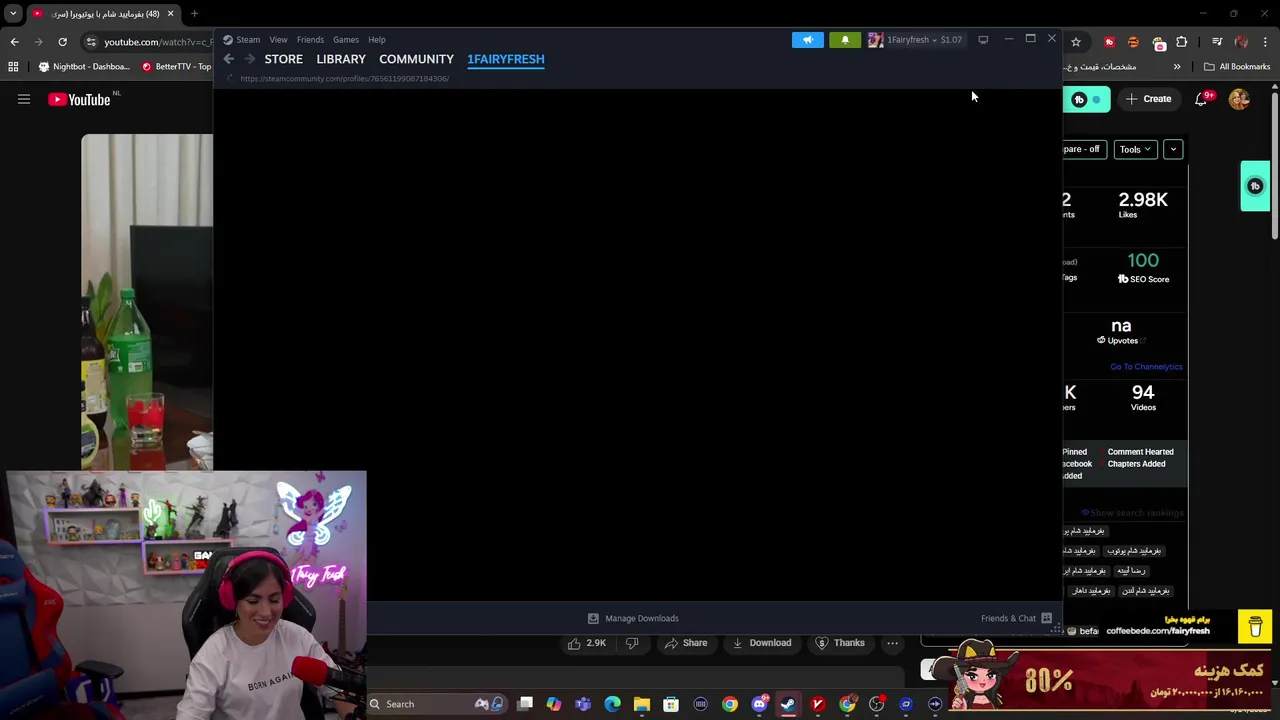
Task: Expand Chrome tab search dropdown
Action: [x=13, y=14]
